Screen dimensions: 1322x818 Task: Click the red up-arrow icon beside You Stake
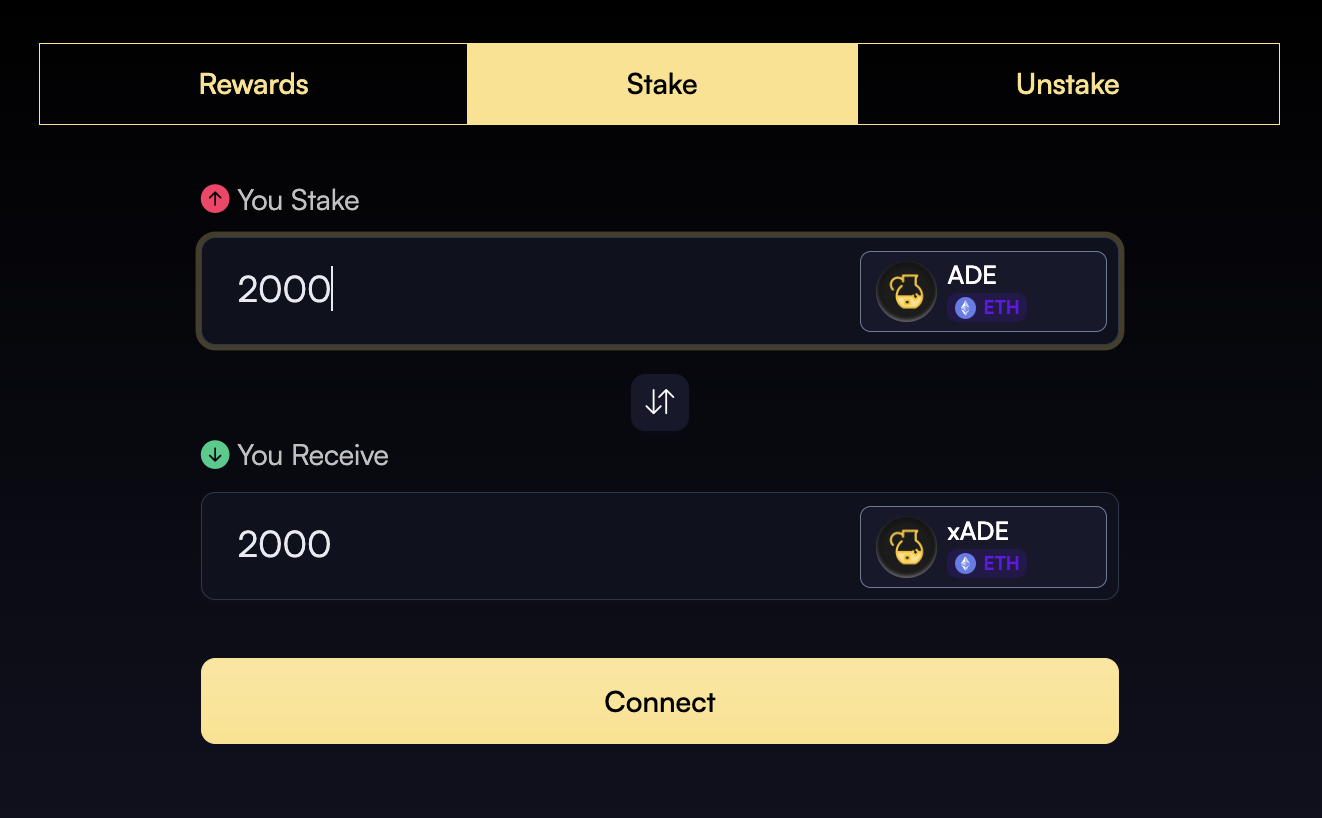(215, 199)
